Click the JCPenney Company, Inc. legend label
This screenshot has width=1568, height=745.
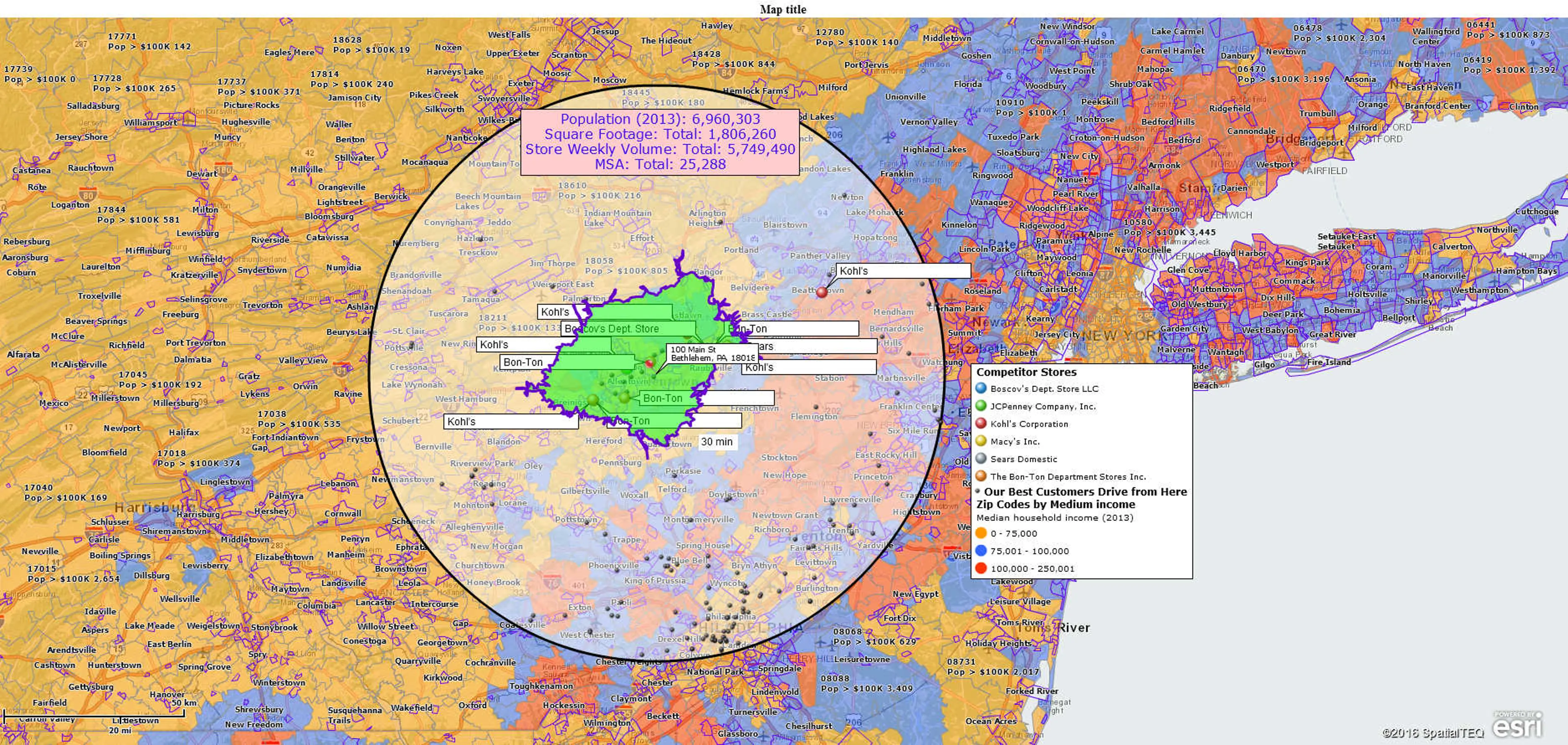[1043, 406]
